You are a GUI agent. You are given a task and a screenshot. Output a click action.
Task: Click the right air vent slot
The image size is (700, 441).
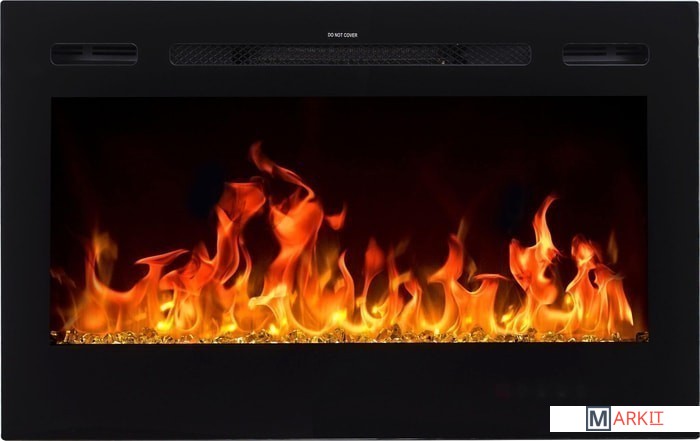[605, 54]
